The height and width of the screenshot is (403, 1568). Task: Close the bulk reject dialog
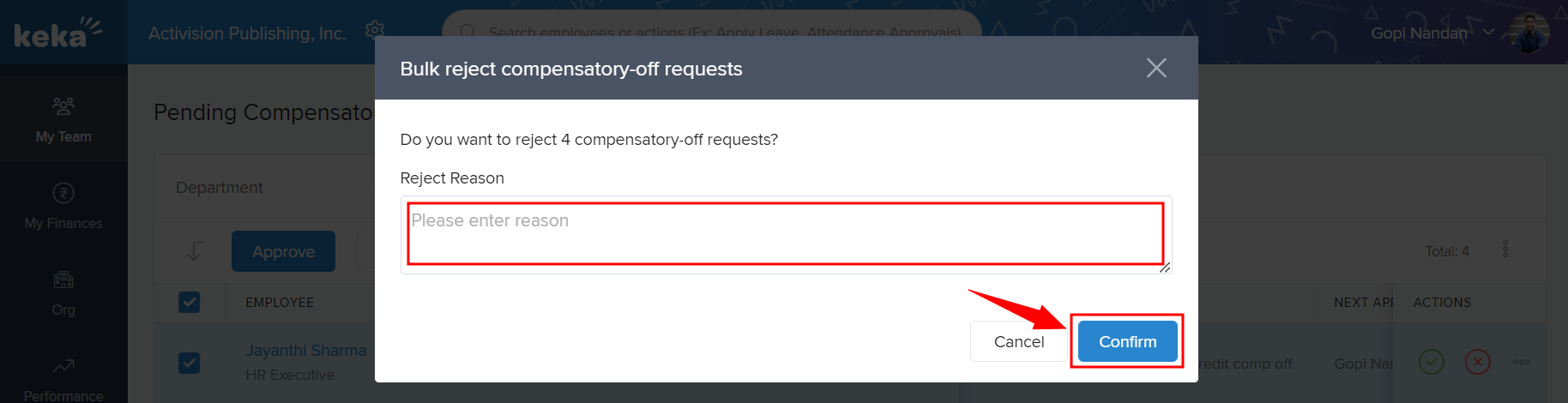tap(1156, 68)
